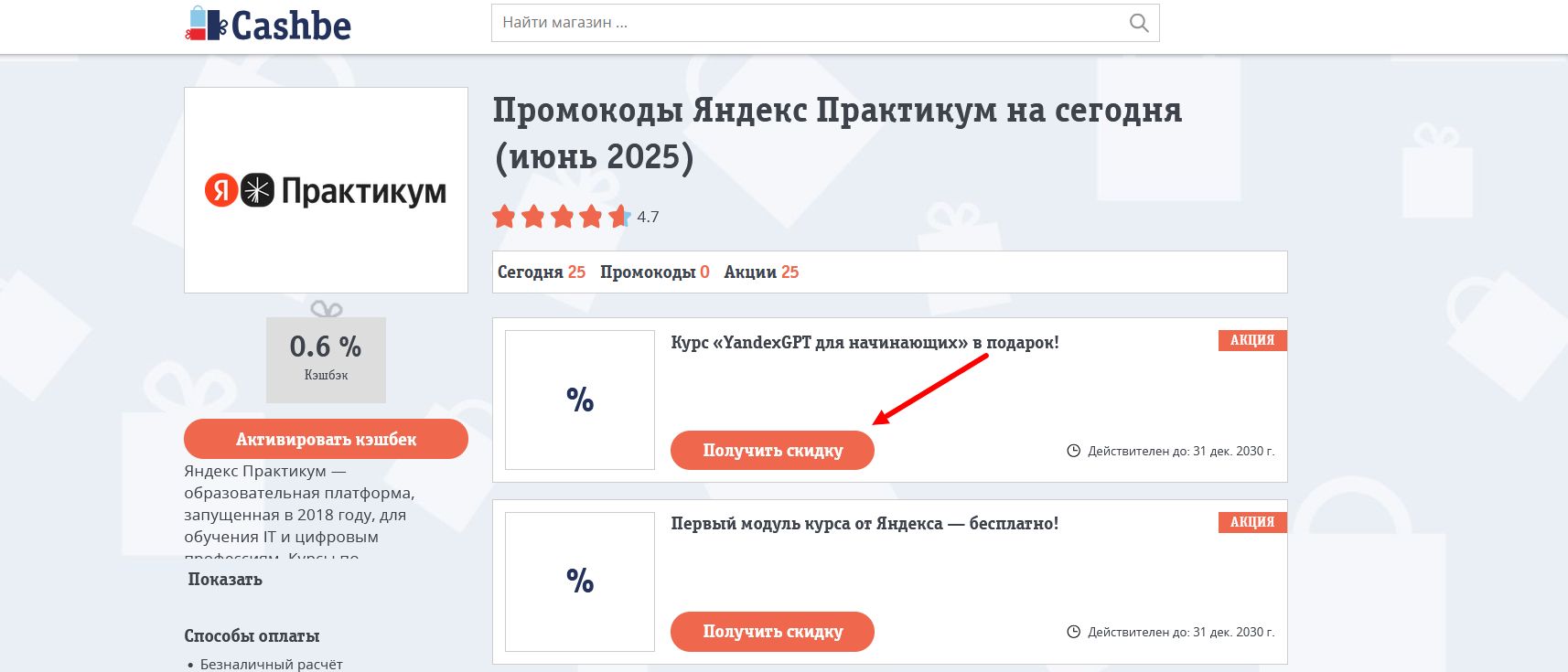Image resolution: width=1568 pixels, height=672 pixels.
Task: Click the search magnifier icon
Action: click(x=1138, y=23)
